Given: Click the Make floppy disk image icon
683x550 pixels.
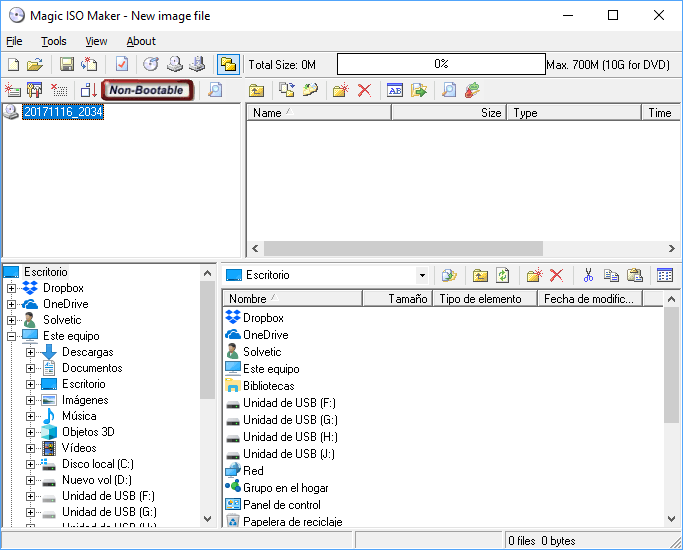Looking at the screenshot, I should click(197, 64).
